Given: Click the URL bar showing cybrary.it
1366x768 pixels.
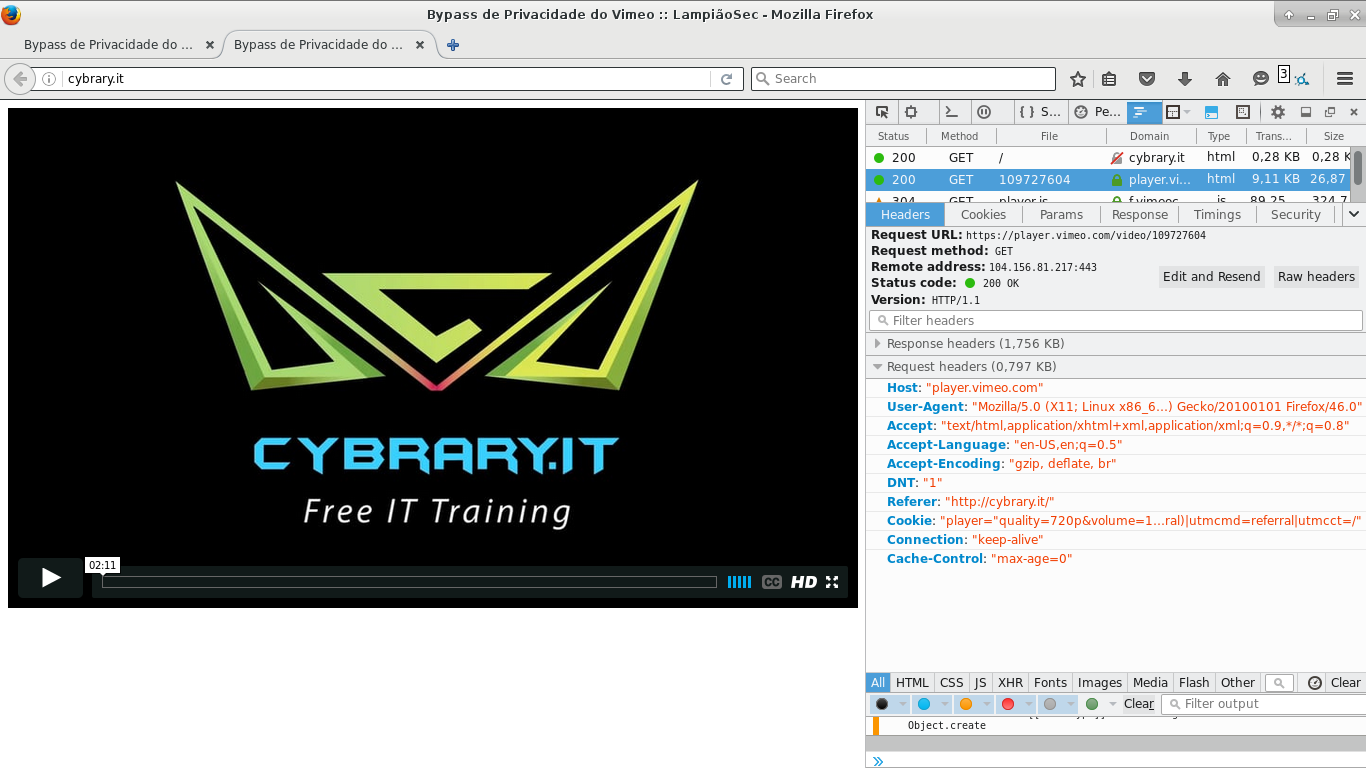Looking at the screenshot, I should click(x=386, y=79).
